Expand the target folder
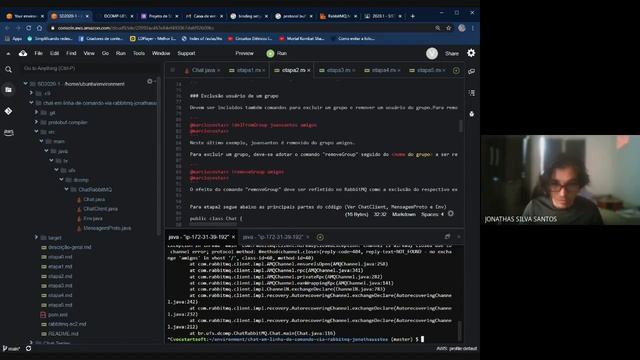The width and height of the screenshot is (640, 360). [x=36, y=237]
